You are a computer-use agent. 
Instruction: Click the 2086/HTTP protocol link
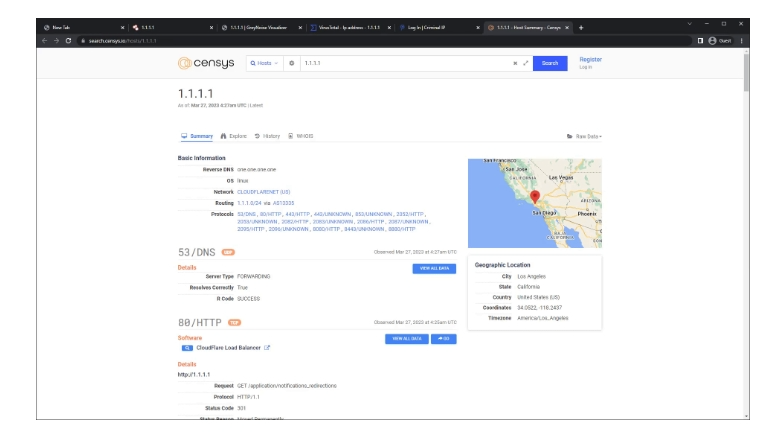[x=370, y=222]
